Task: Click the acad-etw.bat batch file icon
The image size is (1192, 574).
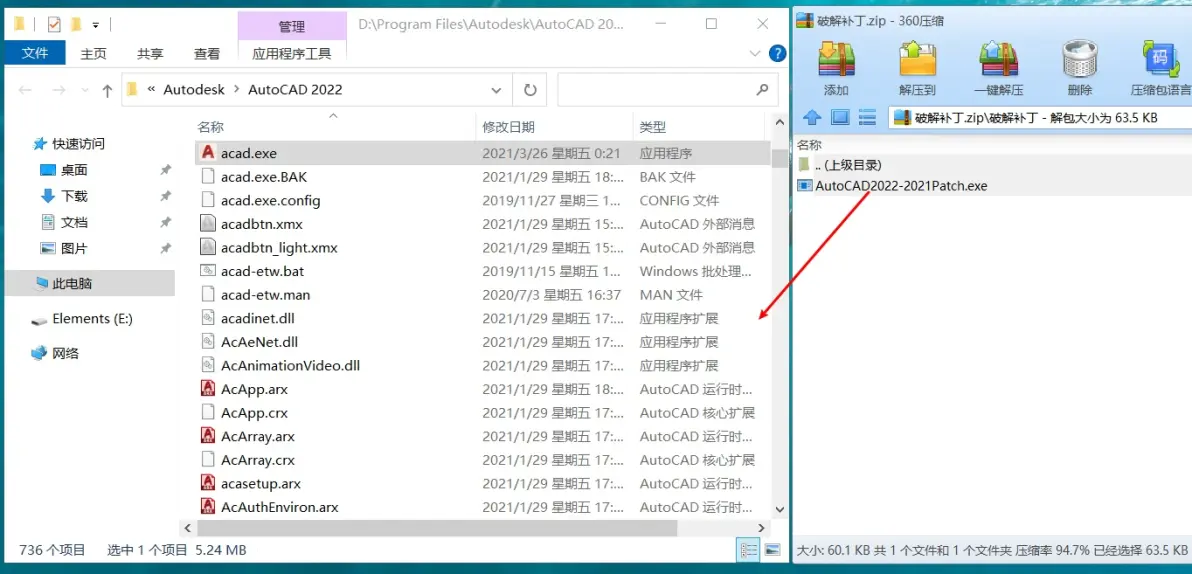Action: pos(208,271)
